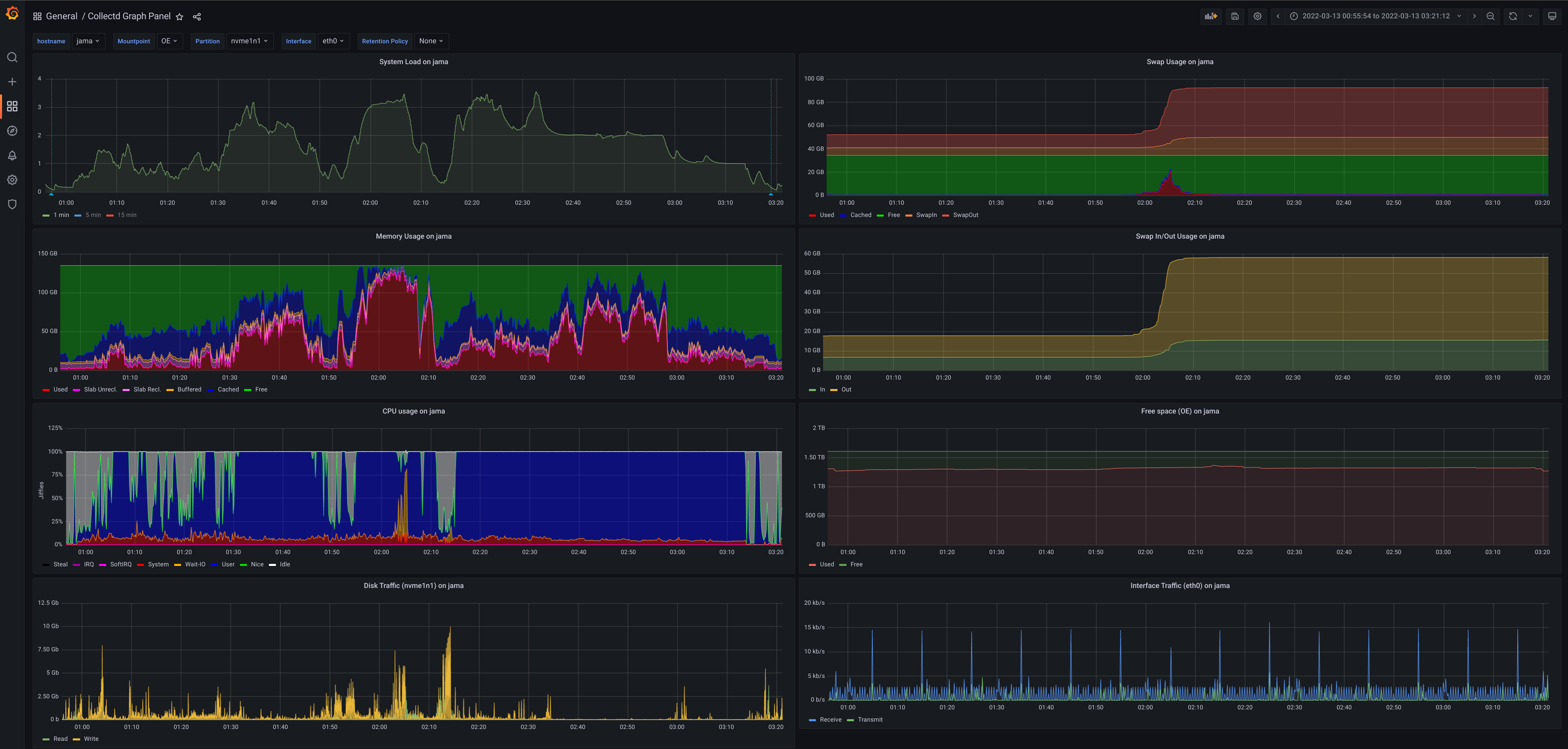
Task: Click the SwapOut color swatch in legend
Action: [x=945, y=215]
